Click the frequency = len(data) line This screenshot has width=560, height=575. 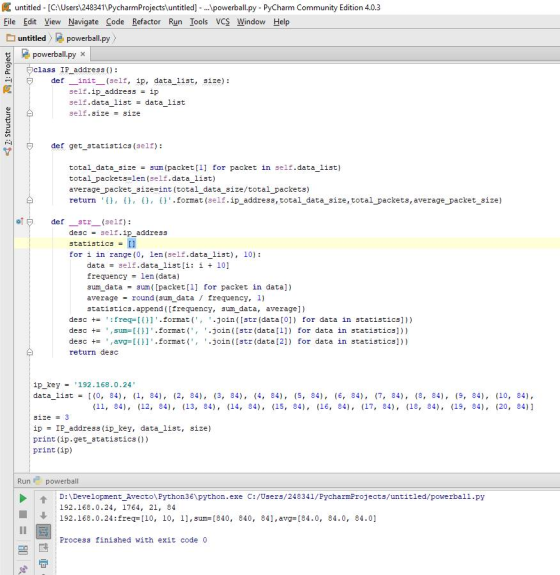pos(133,276)
